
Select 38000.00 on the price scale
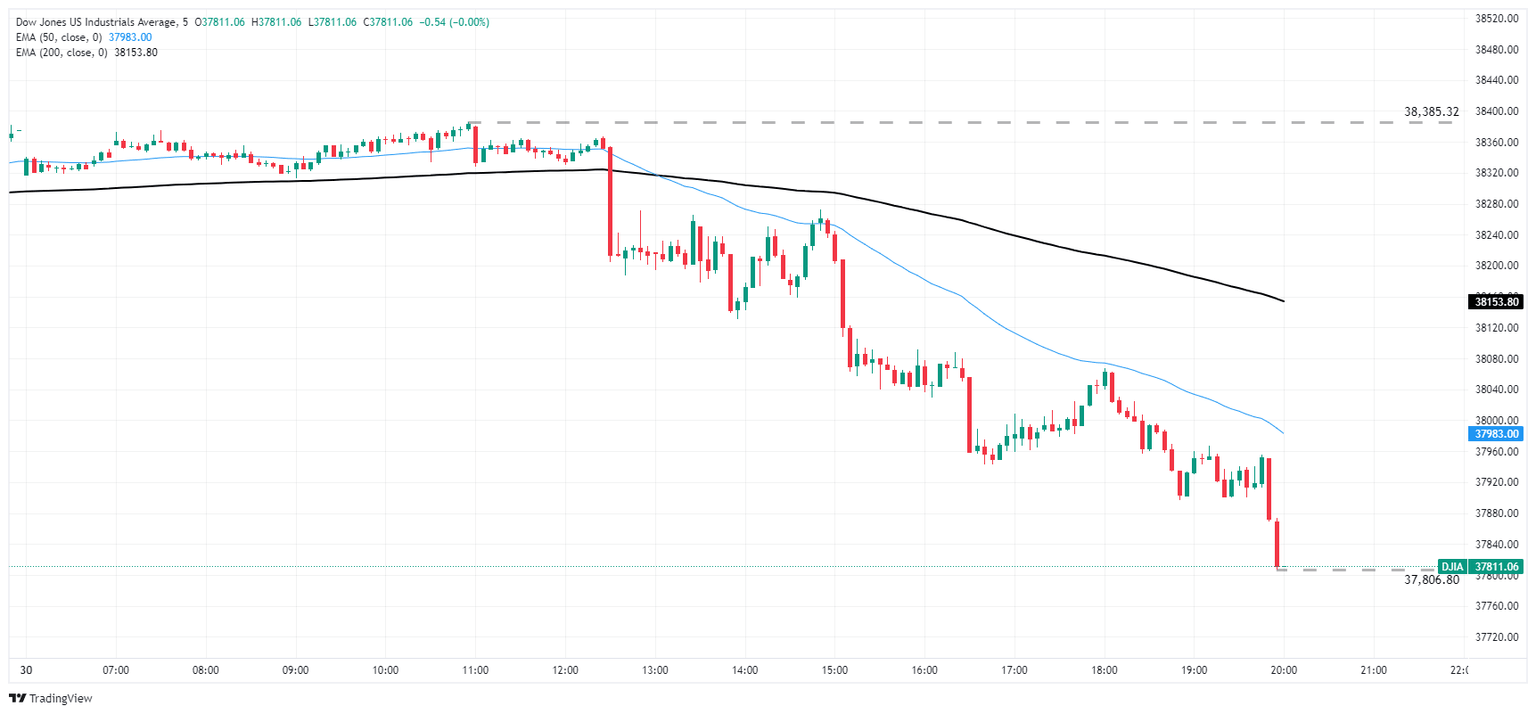click(x=1497, y=420)
